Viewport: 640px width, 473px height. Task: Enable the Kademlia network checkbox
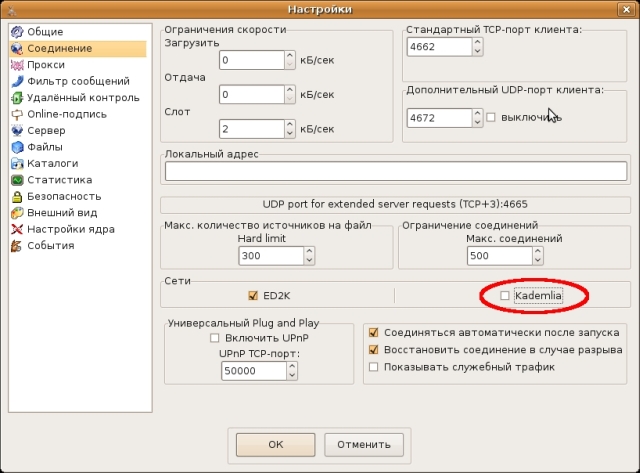pyautogui.click(x=505, y=296)
